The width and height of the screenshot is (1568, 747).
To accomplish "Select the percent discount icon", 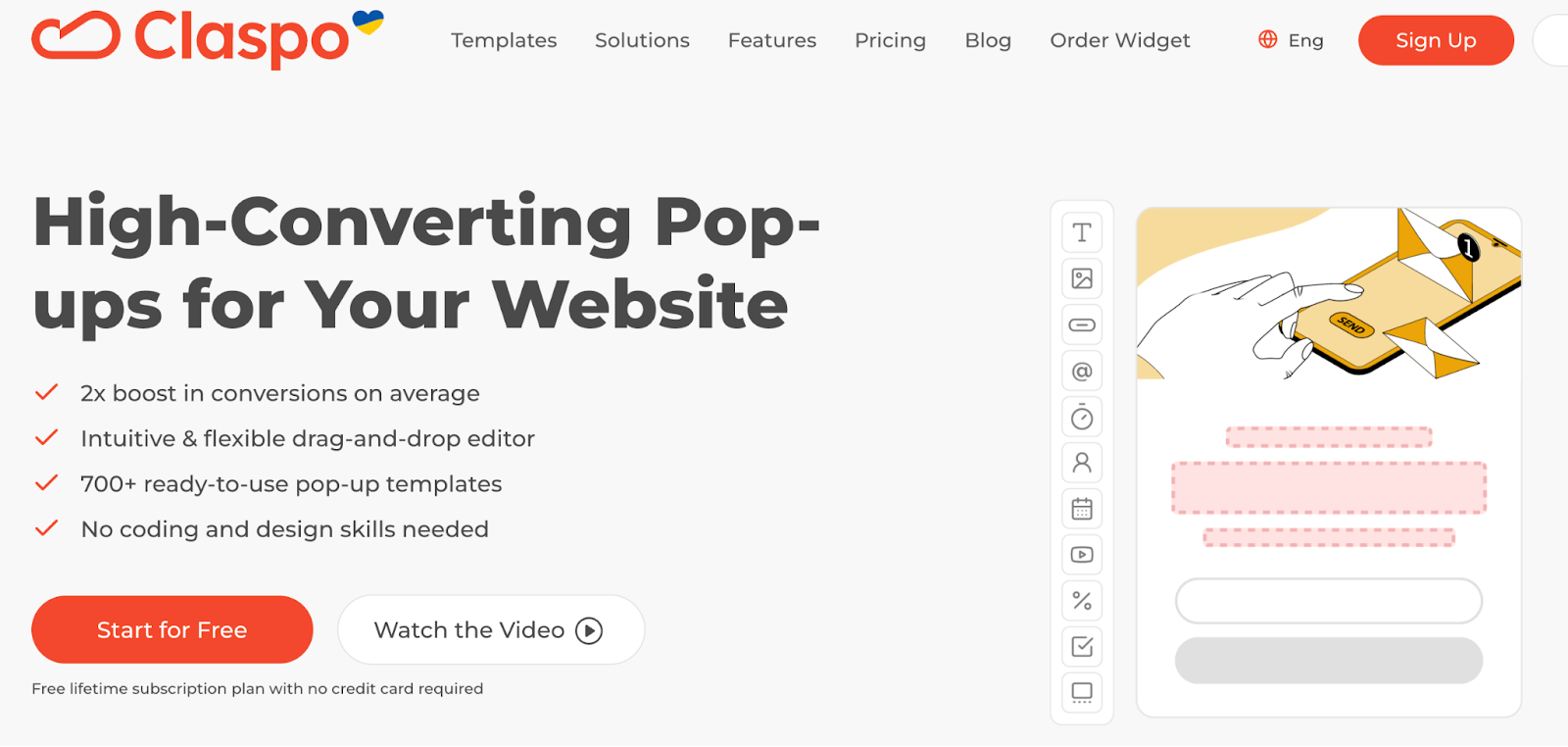I will tap(1082, 601).
